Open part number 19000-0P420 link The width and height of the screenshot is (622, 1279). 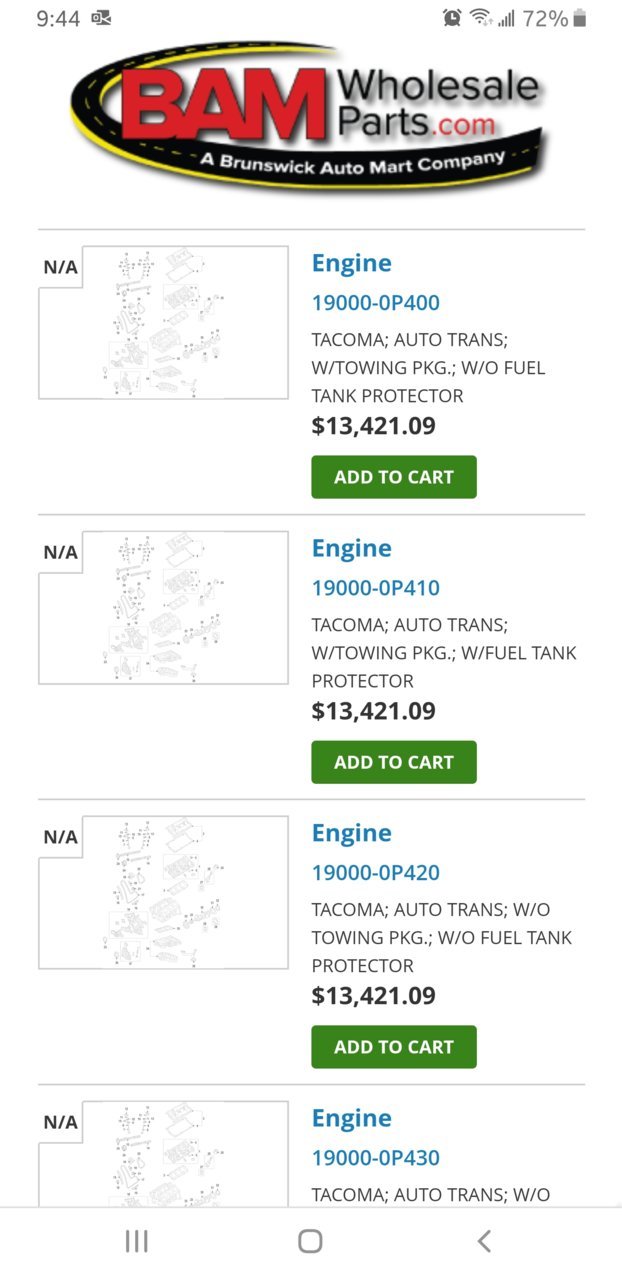[375, 873]
